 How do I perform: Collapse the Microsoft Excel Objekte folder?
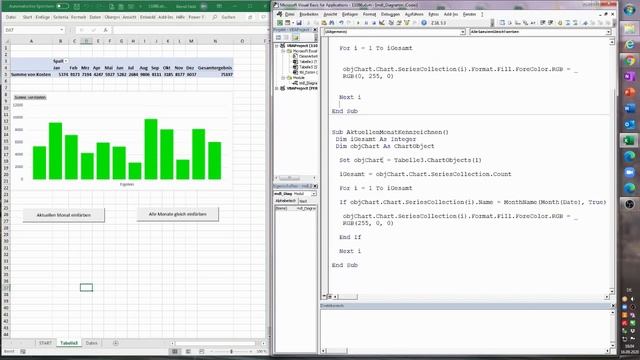283,51
